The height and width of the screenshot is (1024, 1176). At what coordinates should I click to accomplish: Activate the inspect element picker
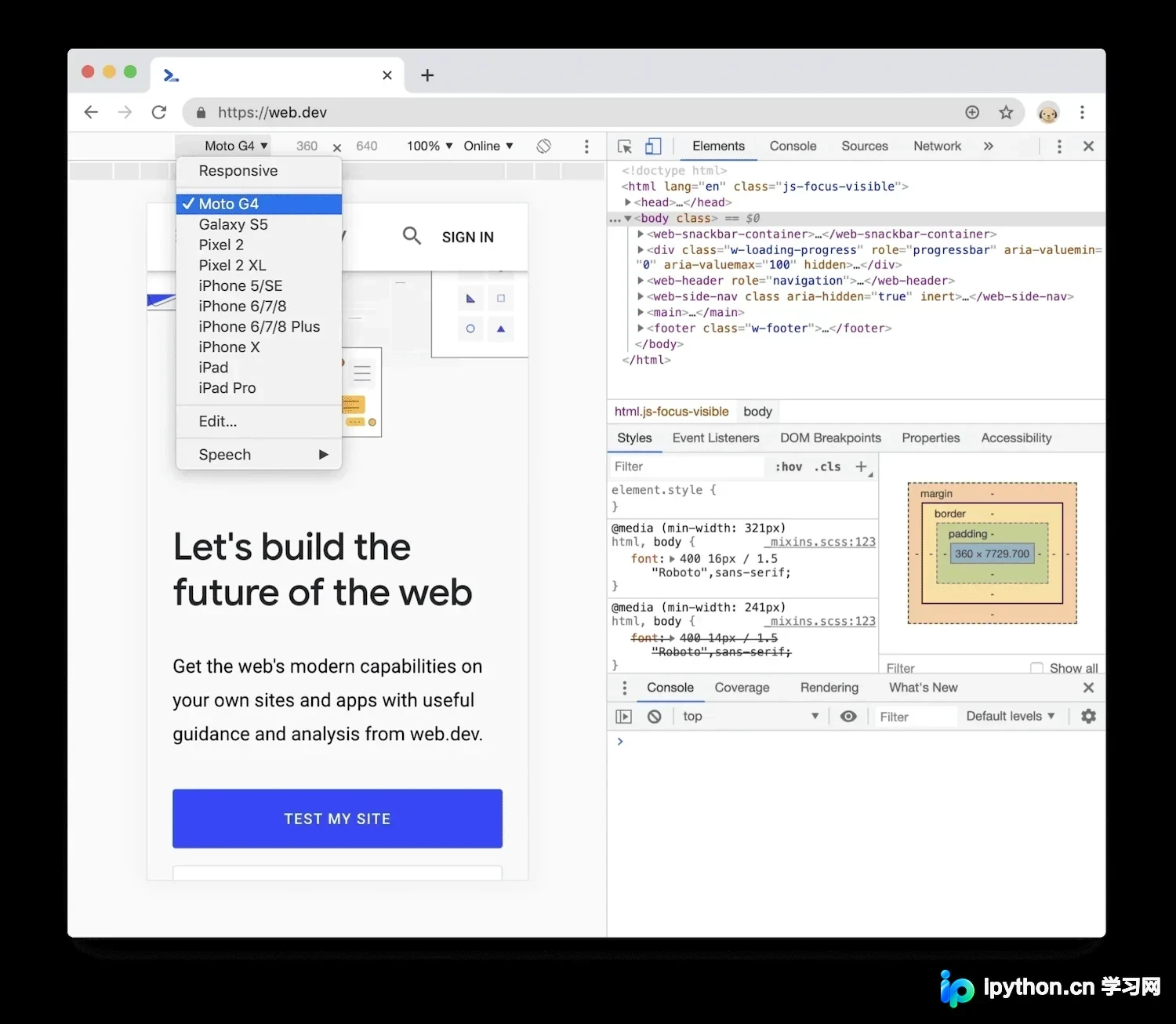625,146
